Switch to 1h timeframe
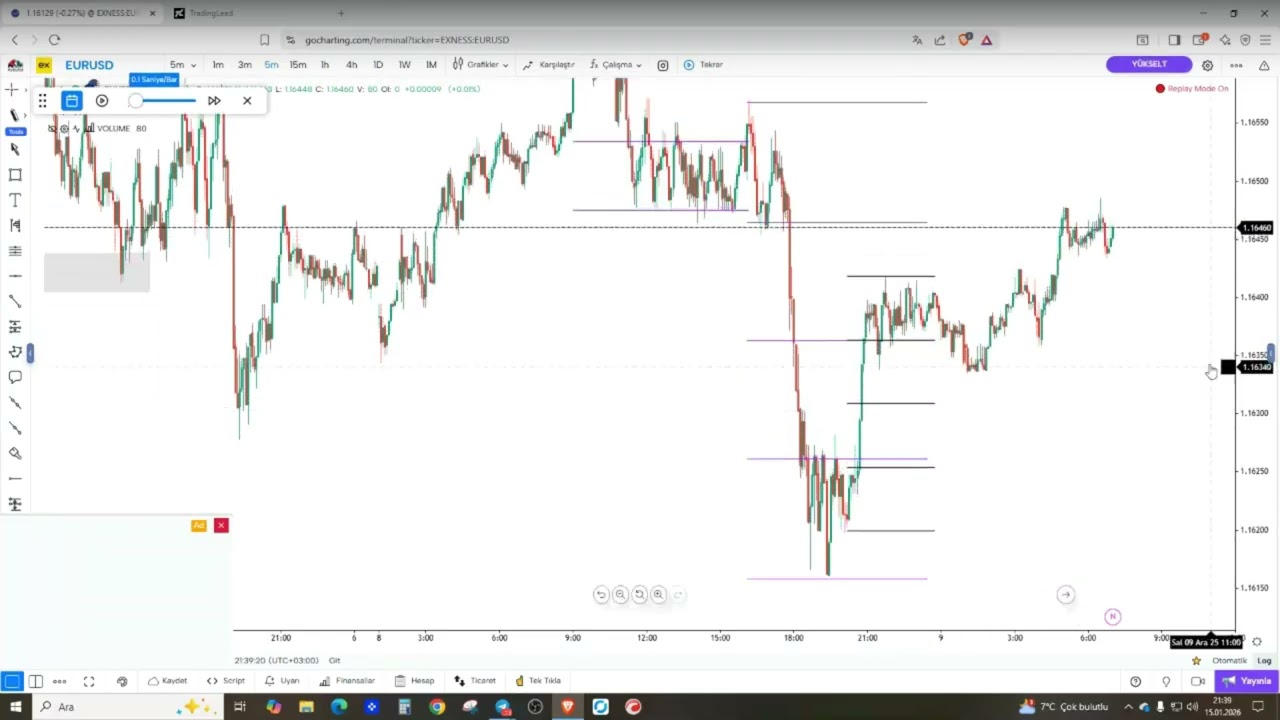The height and width of the screenshot is (720, 1280). click(324, 65)
